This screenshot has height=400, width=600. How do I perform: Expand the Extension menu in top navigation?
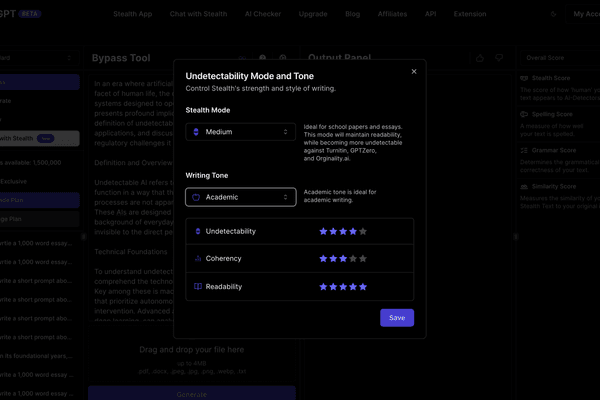469,14
